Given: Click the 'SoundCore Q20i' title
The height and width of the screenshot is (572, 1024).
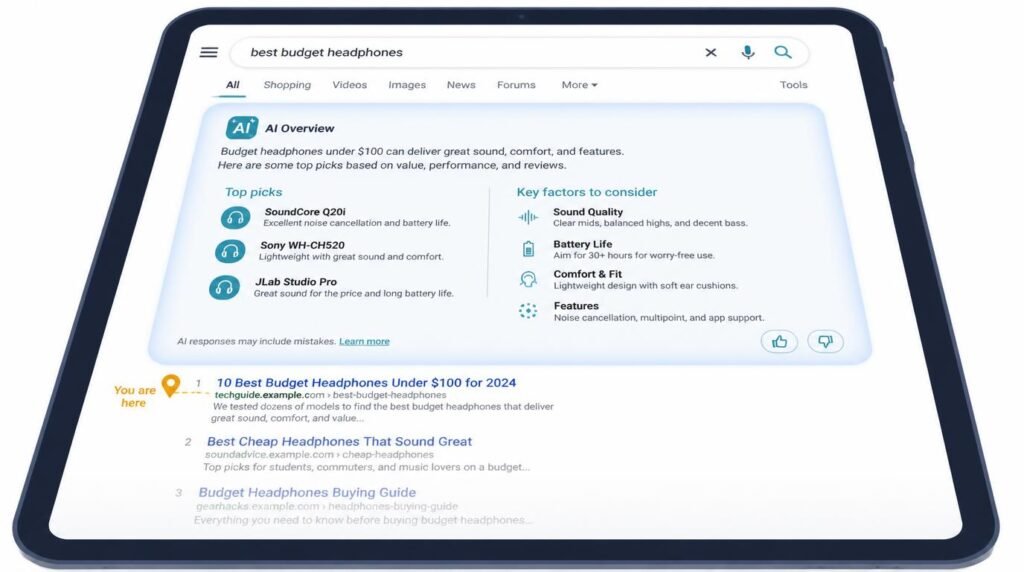Looking at the screenshot, I should 305,212.
